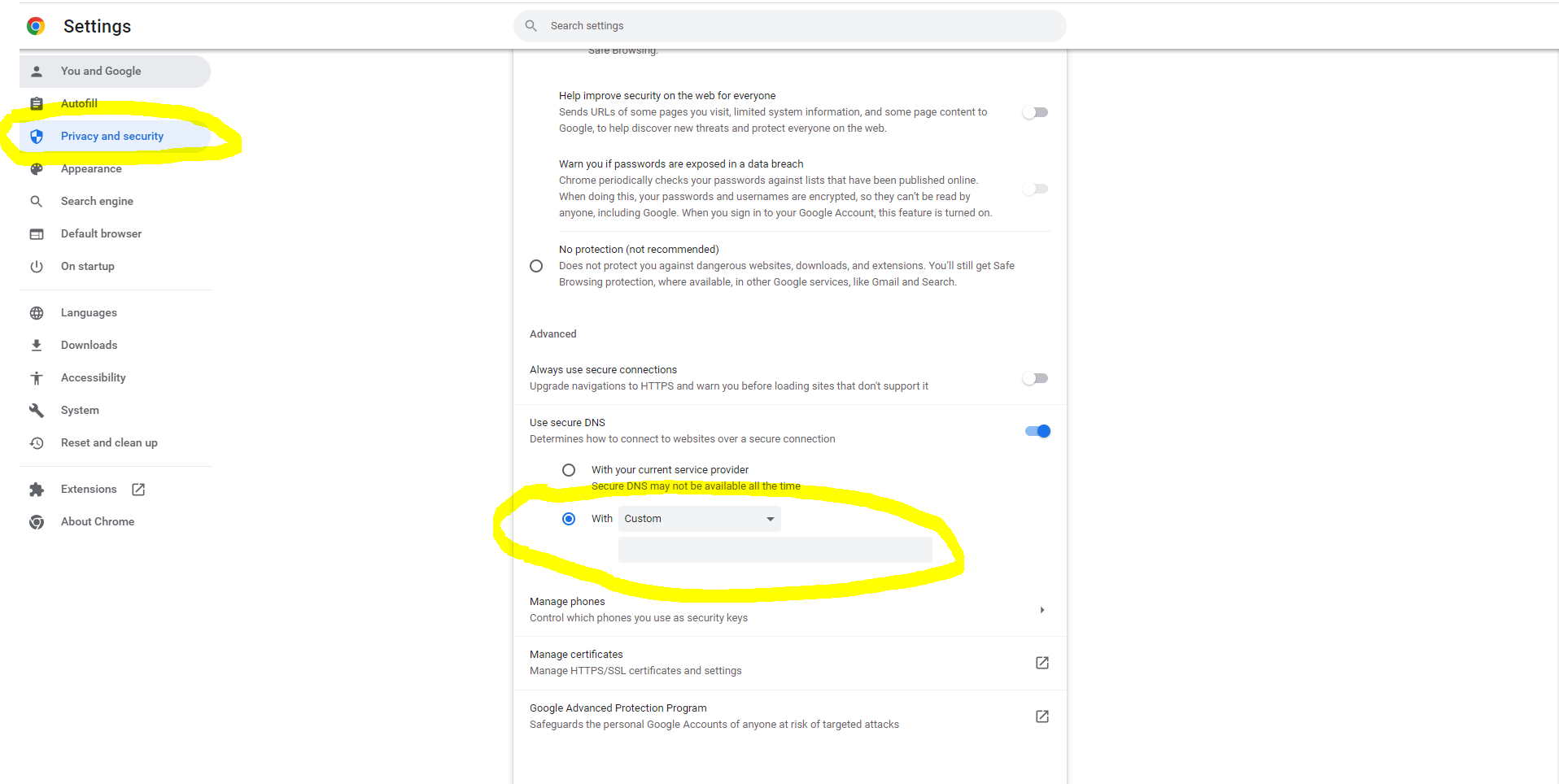1559x784 pixels.
Task: Turn off the Use secure DNS toggle
Action: (x=1038, y=431)
